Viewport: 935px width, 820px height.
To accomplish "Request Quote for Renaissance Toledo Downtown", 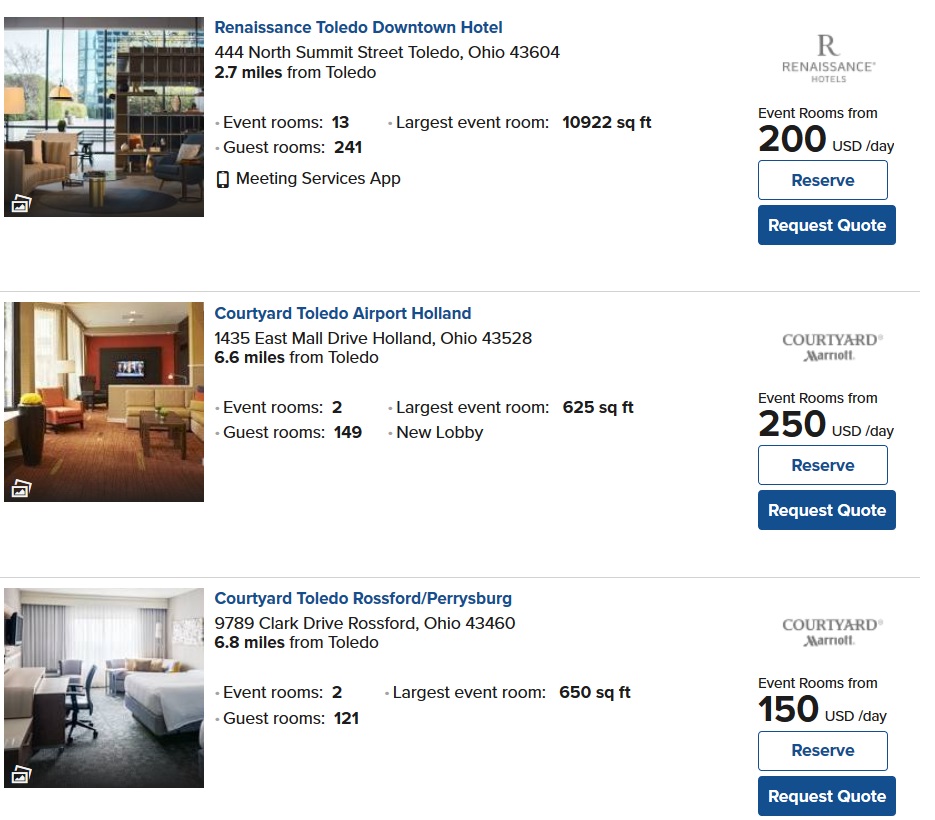I will (x=826, y=225).
